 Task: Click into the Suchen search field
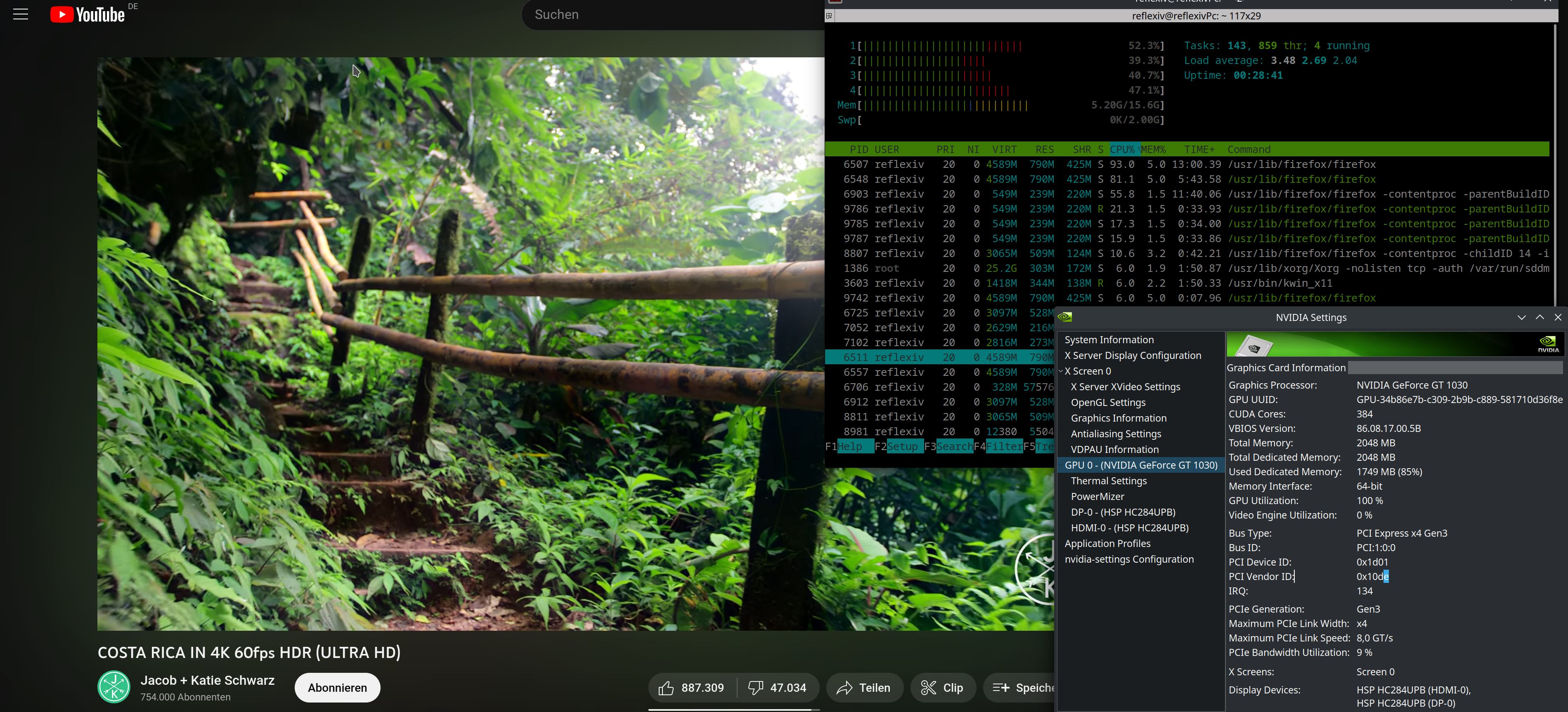[x=669, y=14]
